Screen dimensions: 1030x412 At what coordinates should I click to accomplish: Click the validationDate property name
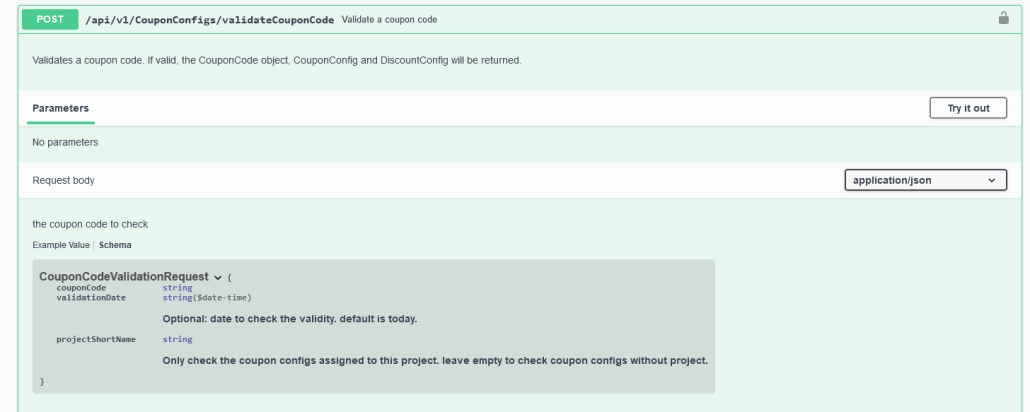[x=91, y=298]
